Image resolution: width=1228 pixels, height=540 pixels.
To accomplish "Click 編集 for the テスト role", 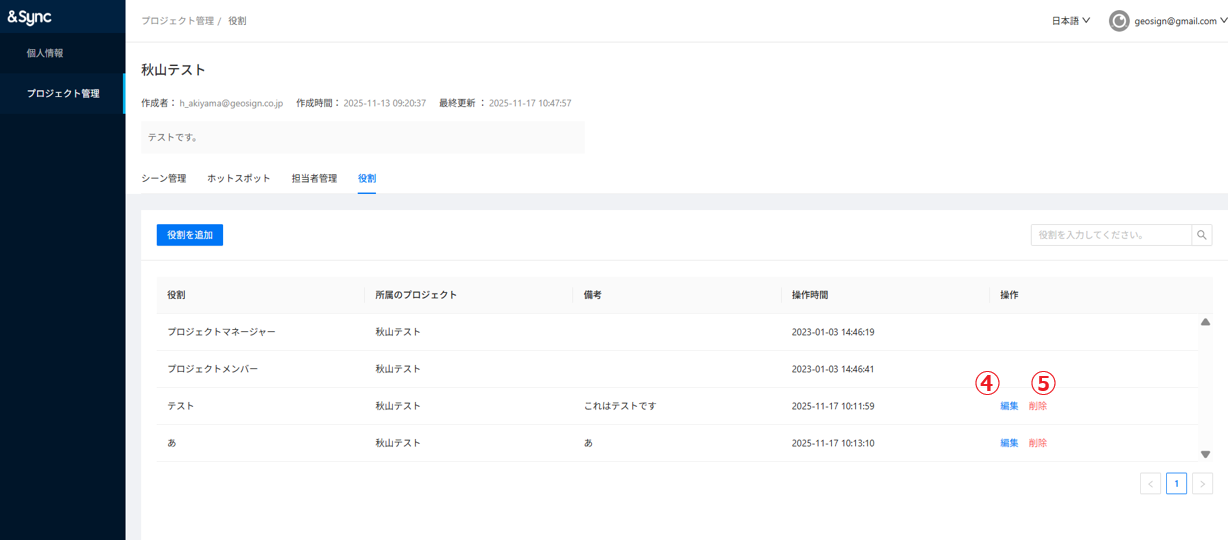I will click(x=1009, y=406).
